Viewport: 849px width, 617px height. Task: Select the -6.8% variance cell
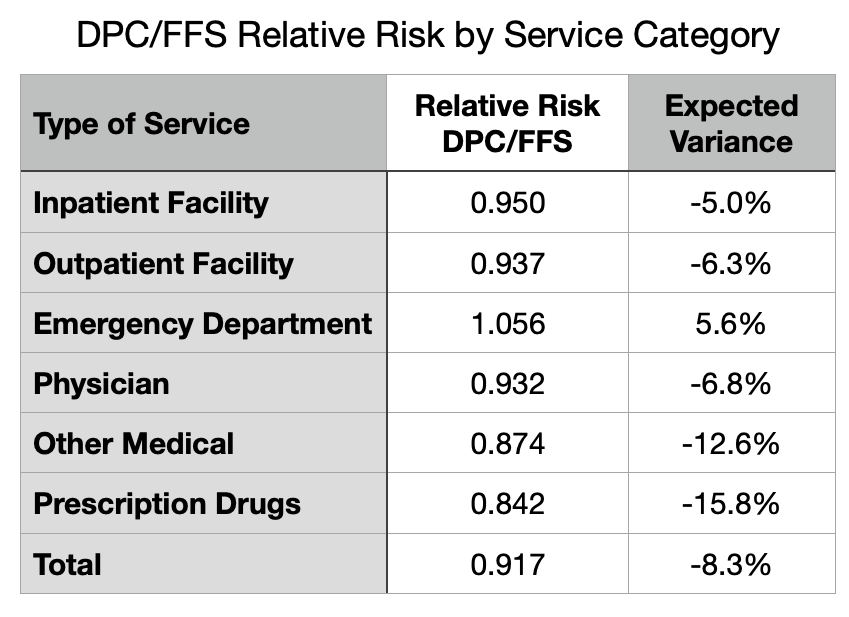point(731,383)
